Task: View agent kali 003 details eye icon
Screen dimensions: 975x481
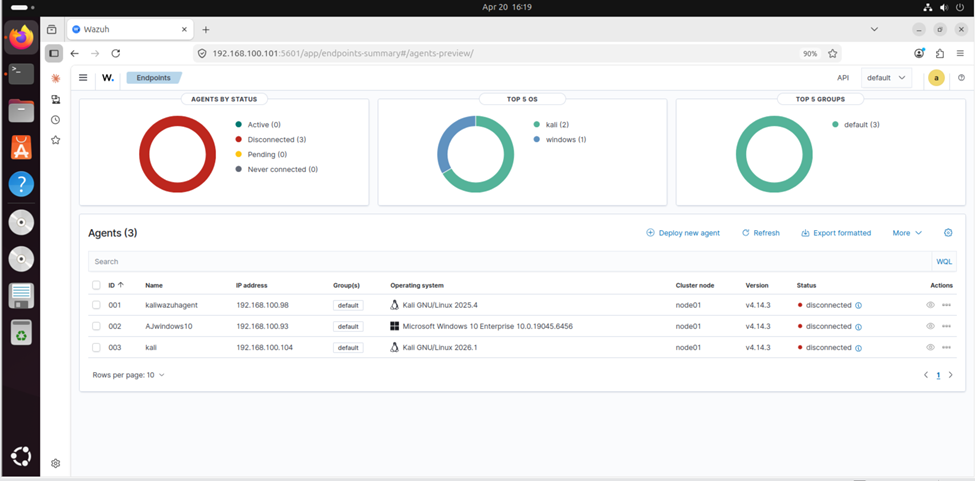Action: pyautogui.click(x=930, y=347)
